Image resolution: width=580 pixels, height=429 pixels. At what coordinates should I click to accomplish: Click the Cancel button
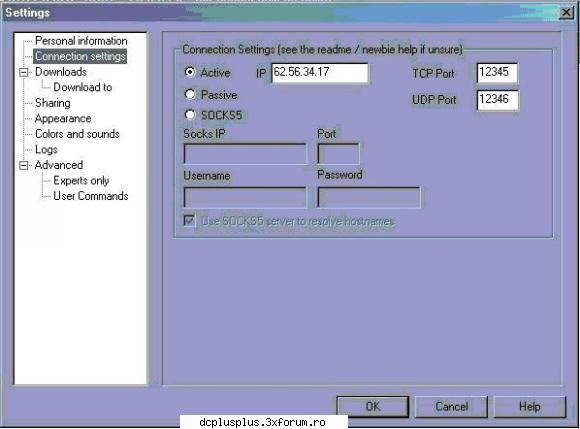coord(451,406)
